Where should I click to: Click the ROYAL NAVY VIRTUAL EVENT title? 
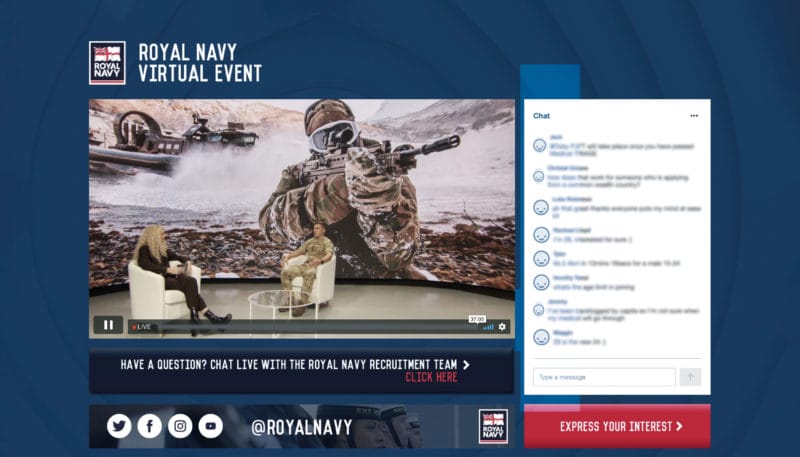(199, 63)
